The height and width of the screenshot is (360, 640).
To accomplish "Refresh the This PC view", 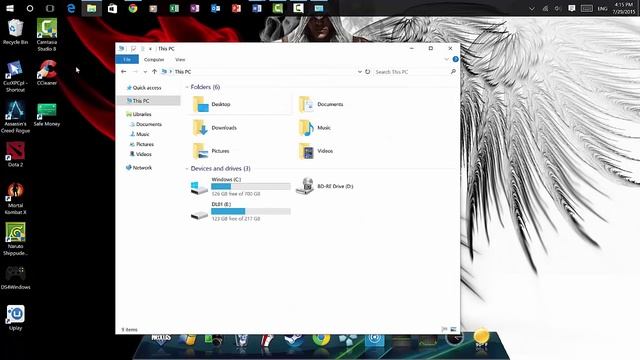I will click(x=367, y=71).
